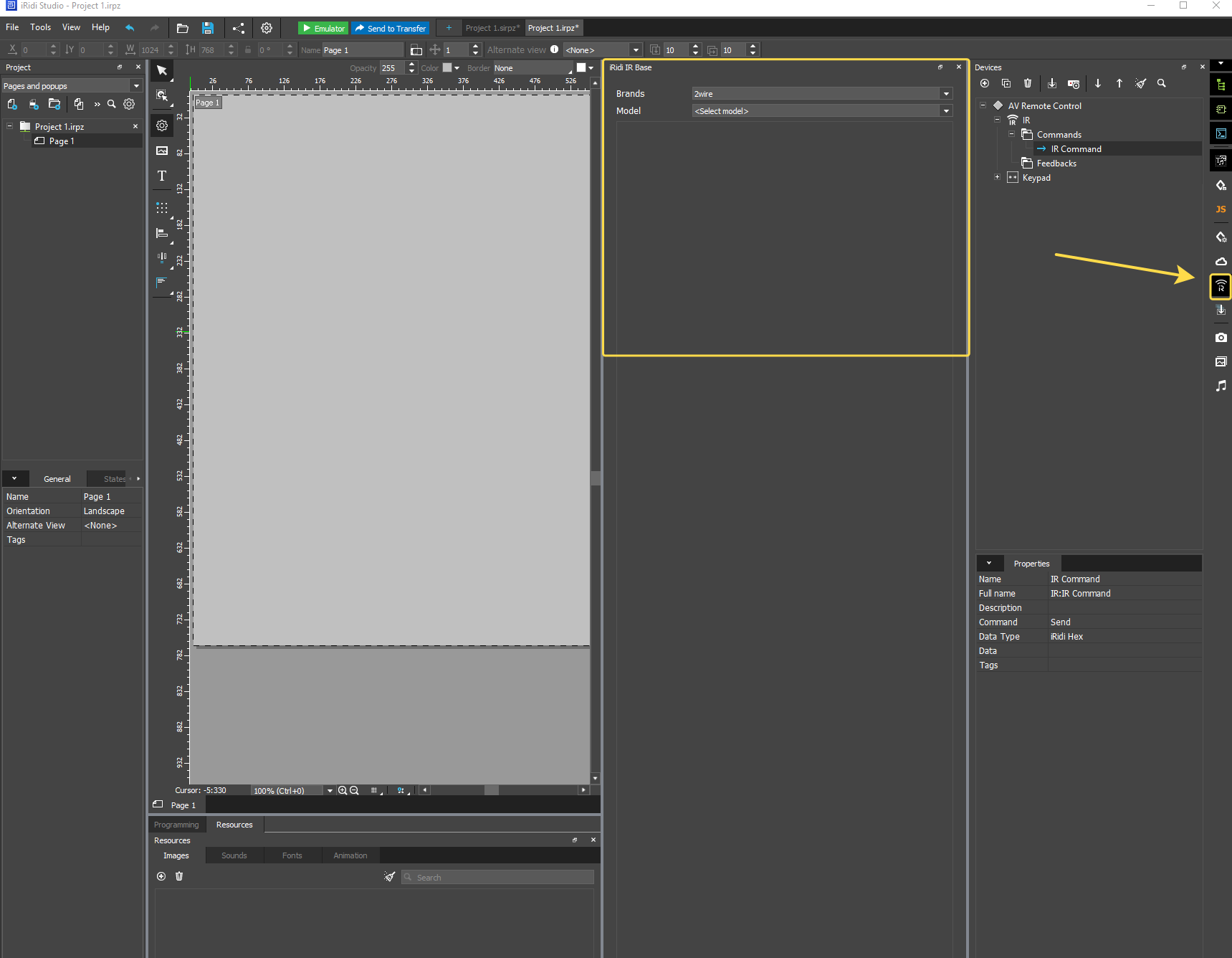Select the Text tool in canvas toolbar

(162, 176)
